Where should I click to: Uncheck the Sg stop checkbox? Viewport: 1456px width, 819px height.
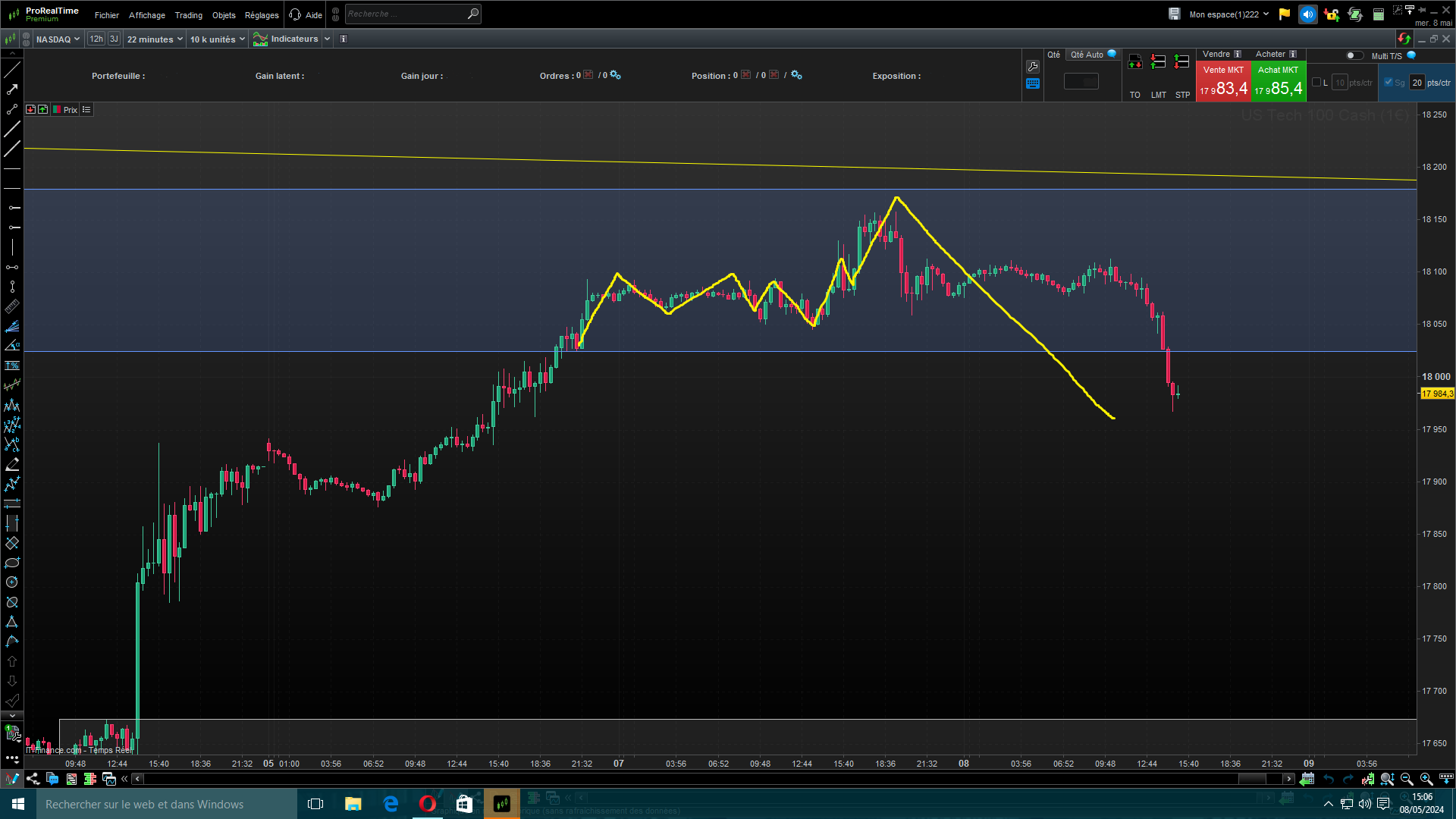[x=1389, y=83]
